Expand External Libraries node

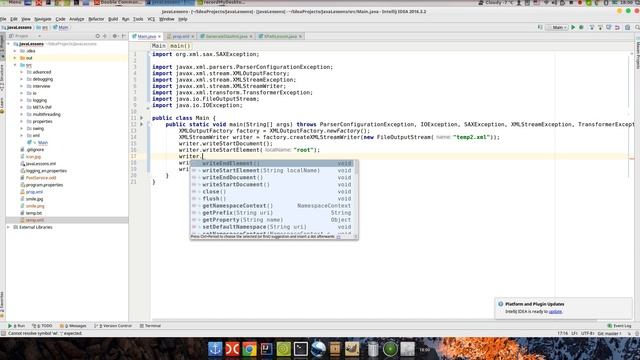point(9,227)
